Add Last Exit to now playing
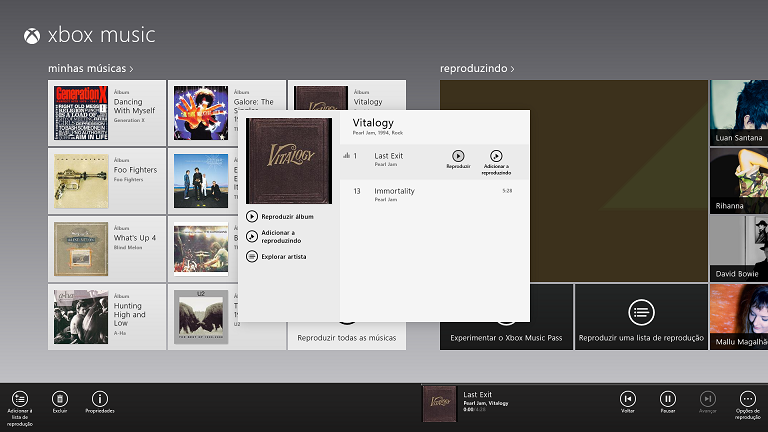The width and height of the screenshot is (768, 432). [x=496, y=156]
